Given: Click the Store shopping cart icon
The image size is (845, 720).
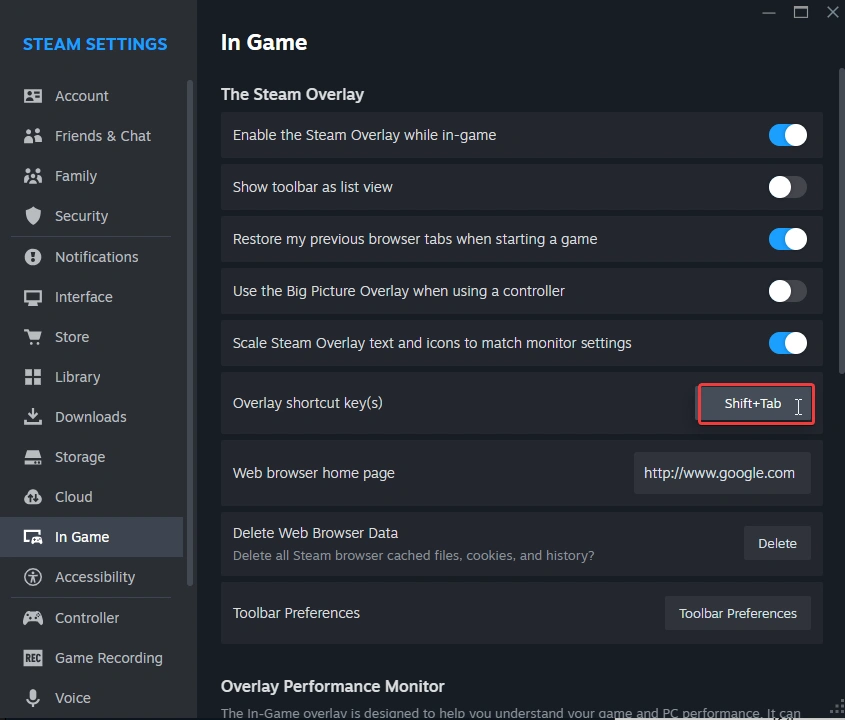Looking at the screenshot, I should [x=33, y=337].
